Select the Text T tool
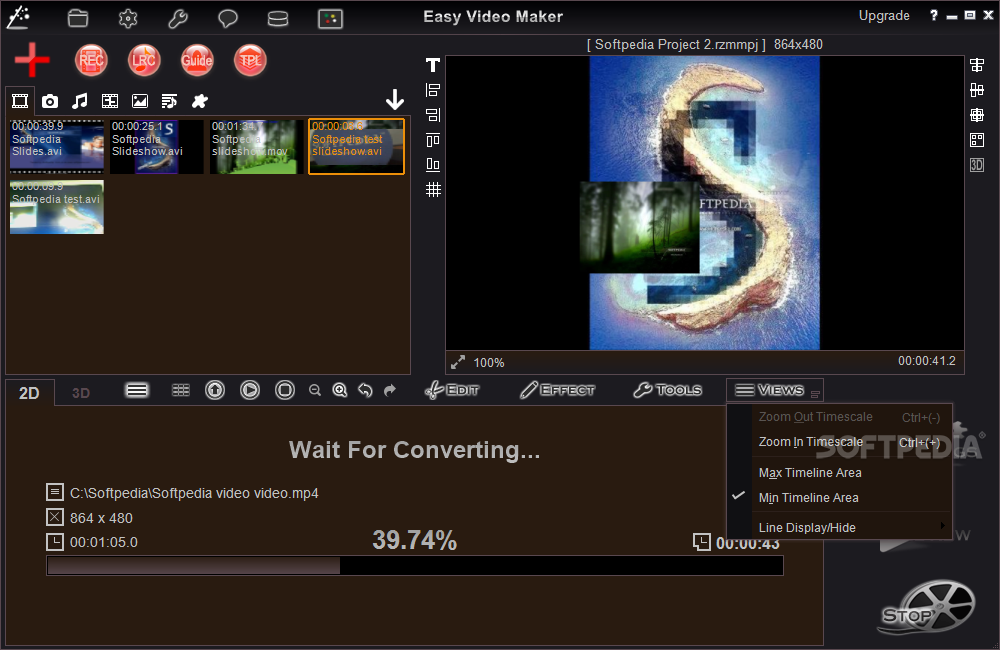This screenshot has height=650, width=1000. tap(433, 65)
